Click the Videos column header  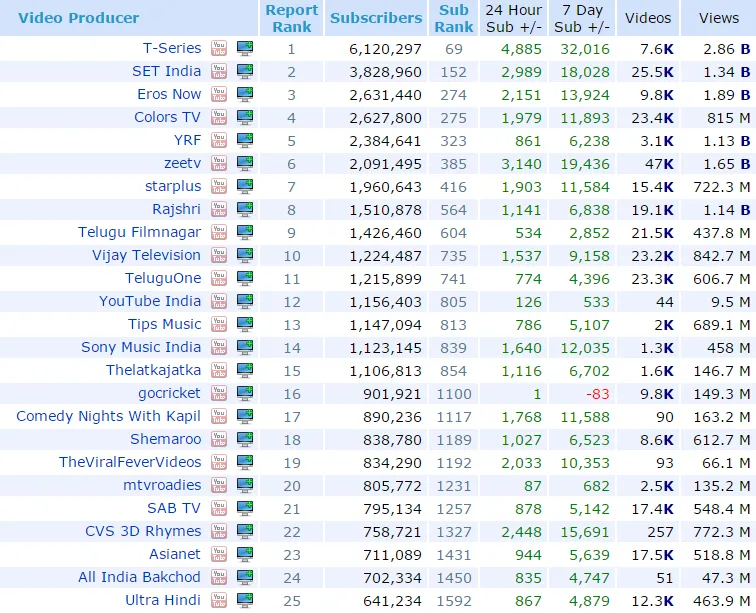(x=648, y=18)
